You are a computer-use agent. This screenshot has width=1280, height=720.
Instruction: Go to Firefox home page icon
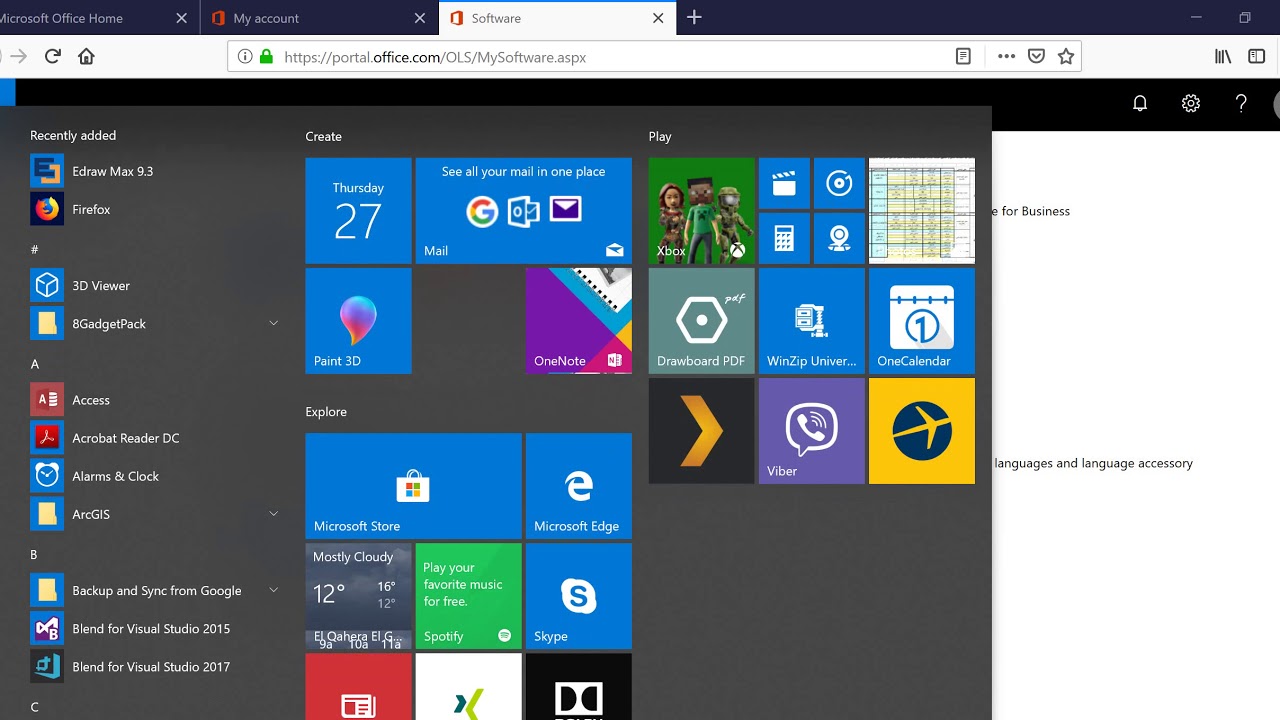86,57
